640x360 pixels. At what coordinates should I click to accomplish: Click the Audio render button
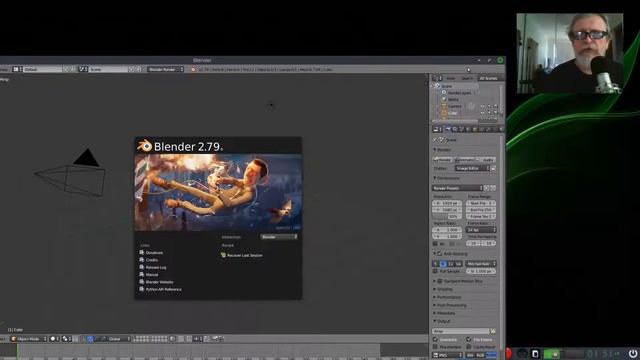click(487, 160)
